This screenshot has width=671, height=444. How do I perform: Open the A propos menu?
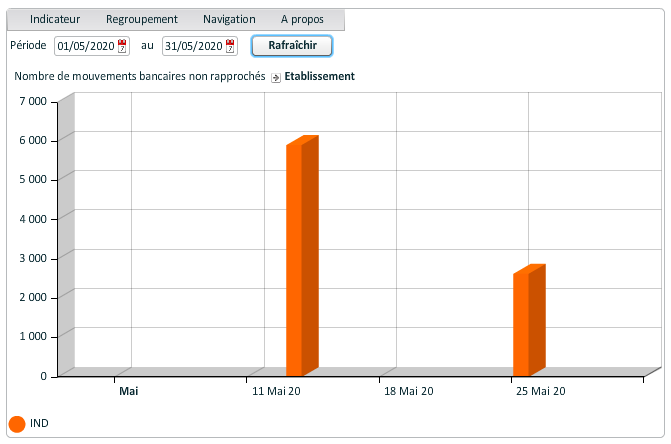point(302,19)
